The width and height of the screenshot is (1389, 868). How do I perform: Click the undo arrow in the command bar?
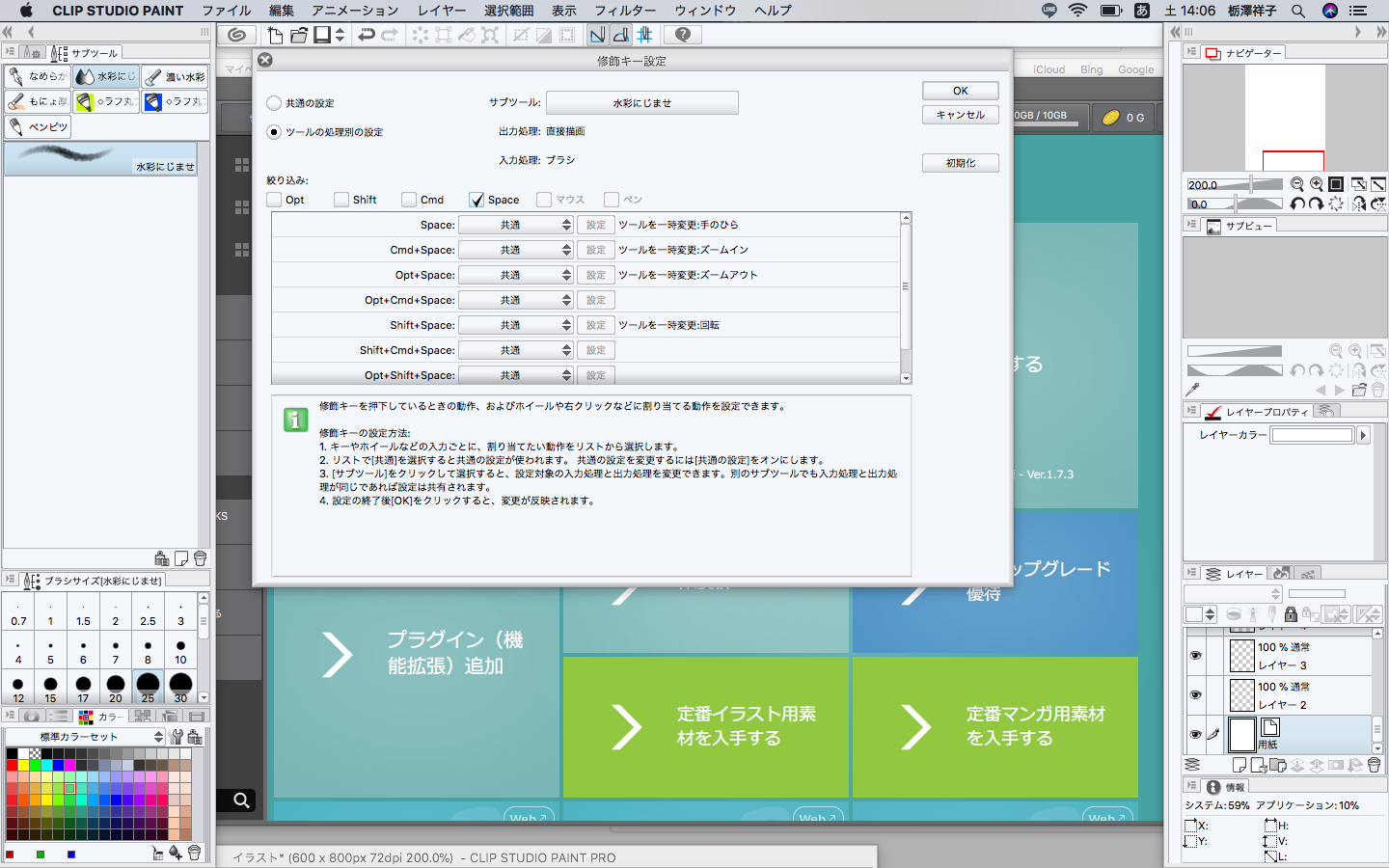(367, 35)
